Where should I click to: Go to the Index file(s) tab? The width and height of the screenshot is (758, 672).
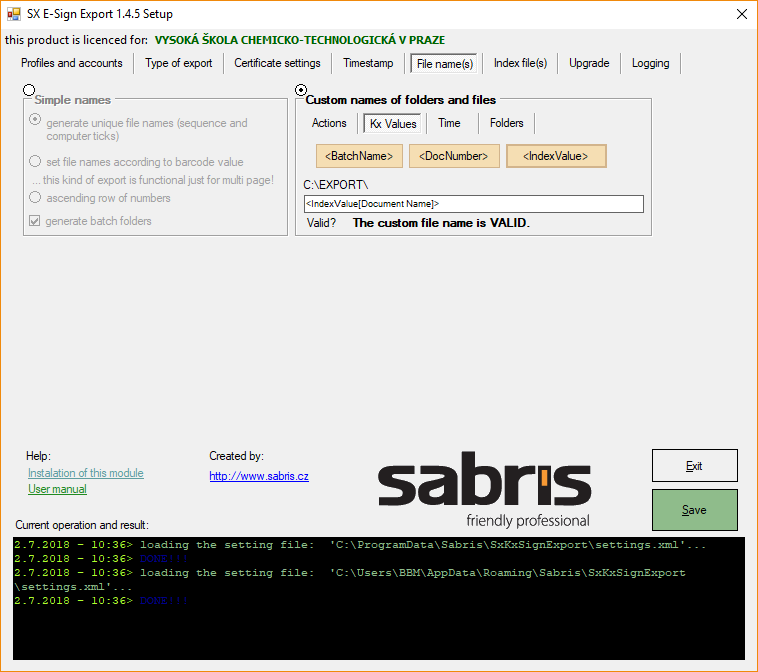pyautogui.click(x=520, y=63)
